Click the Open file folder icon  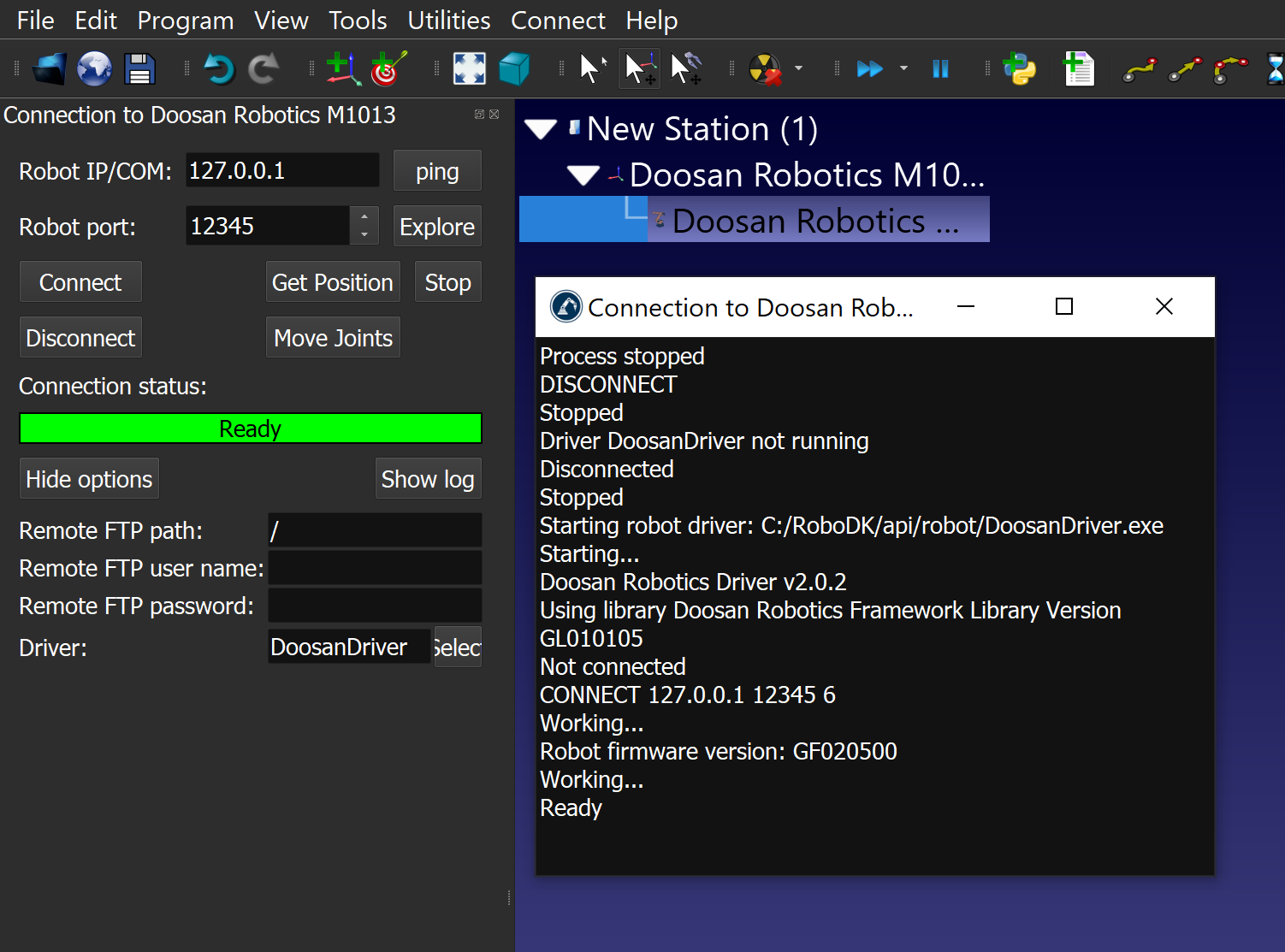click(50, 68)
